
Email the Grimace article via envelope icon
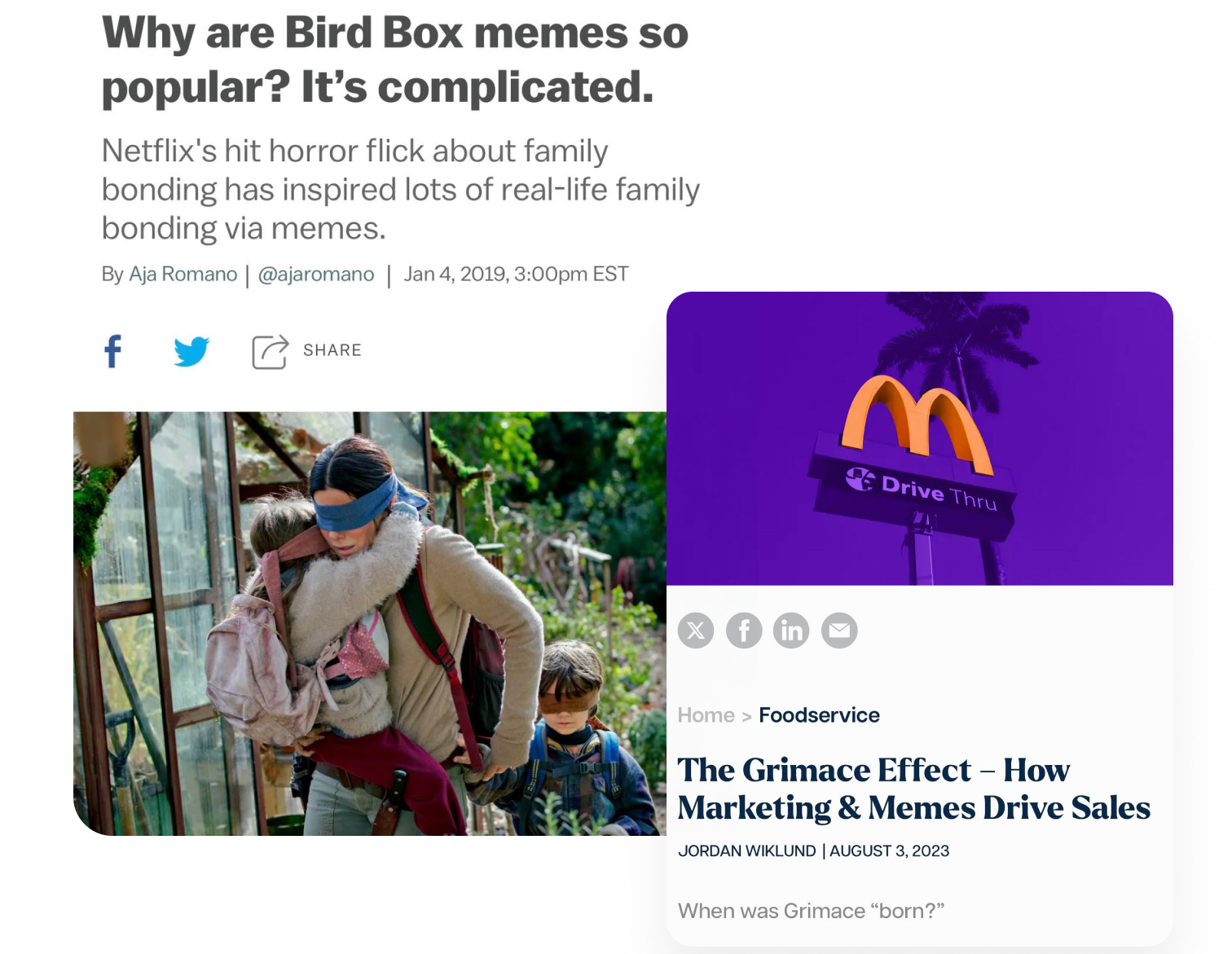(839, 631)
